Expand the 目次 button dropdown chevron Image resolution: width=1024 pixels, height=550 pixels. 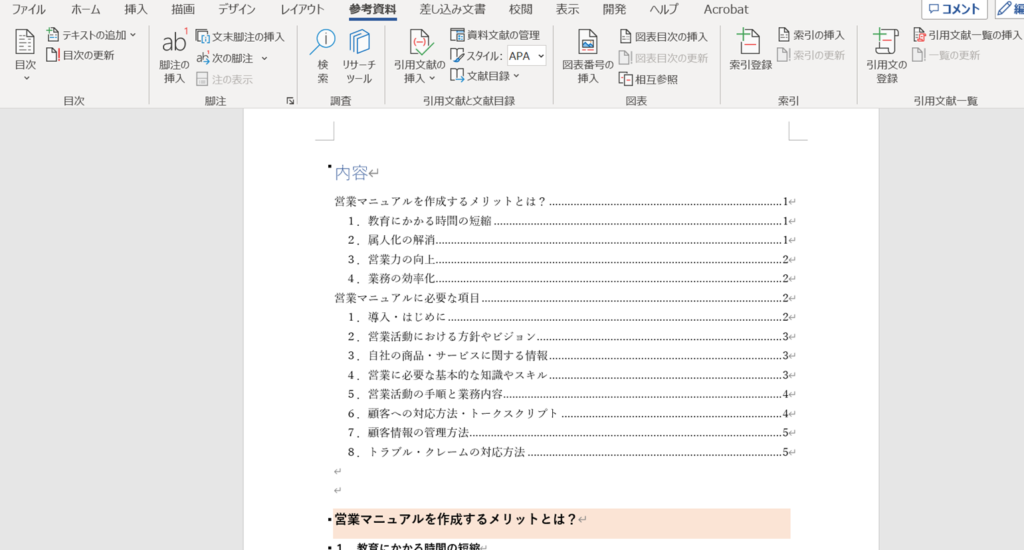(26, 78)
